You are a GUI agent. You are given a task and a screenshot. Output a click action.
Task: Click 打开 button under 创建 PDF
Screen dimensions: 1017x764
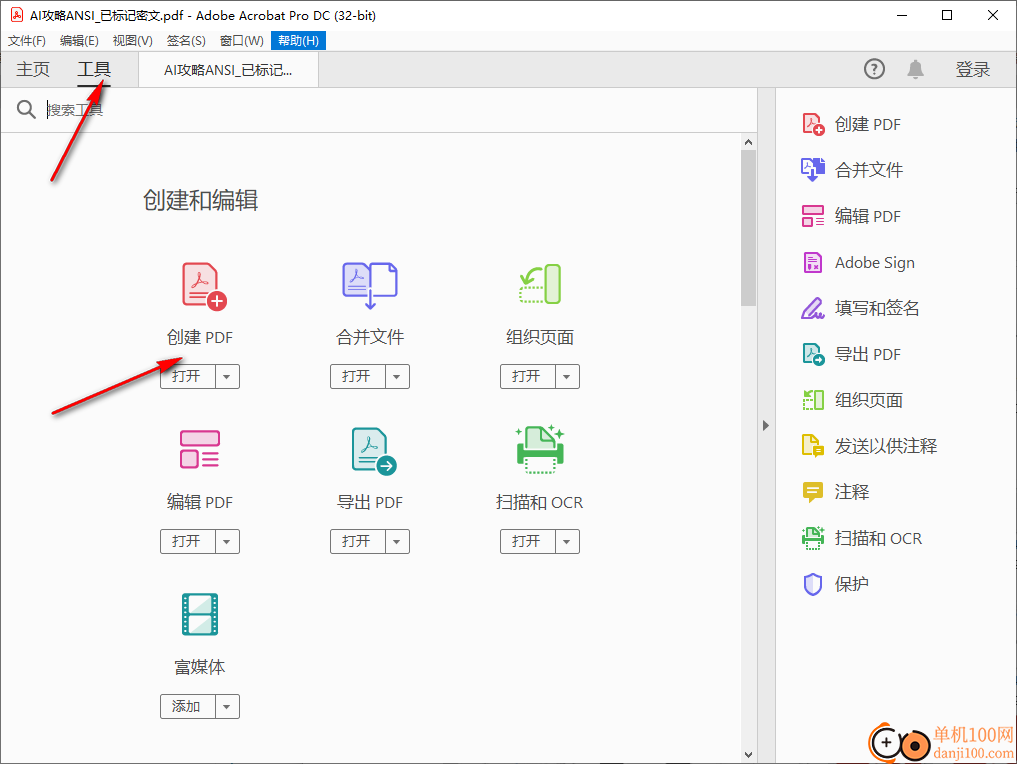(188, 376)
